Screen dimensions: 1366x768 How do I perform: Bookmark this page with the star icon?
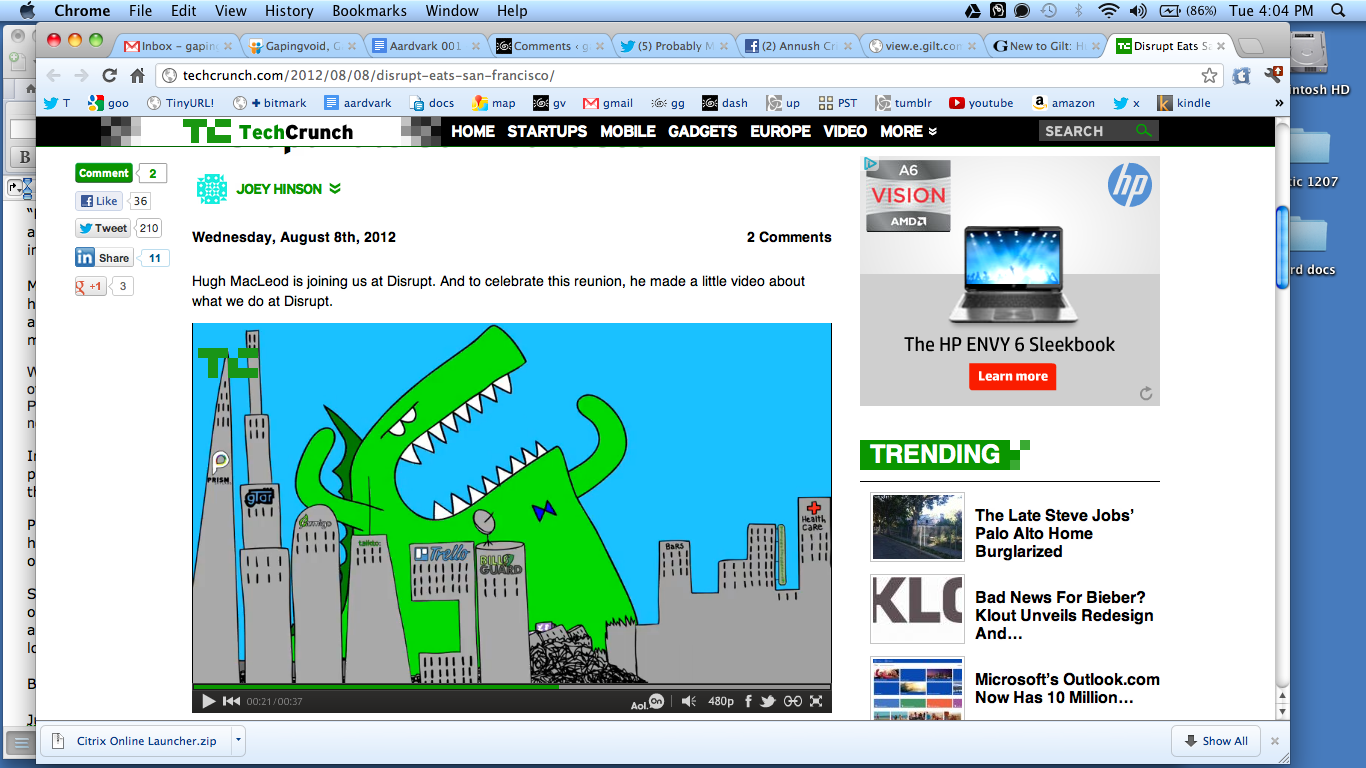1209,76
